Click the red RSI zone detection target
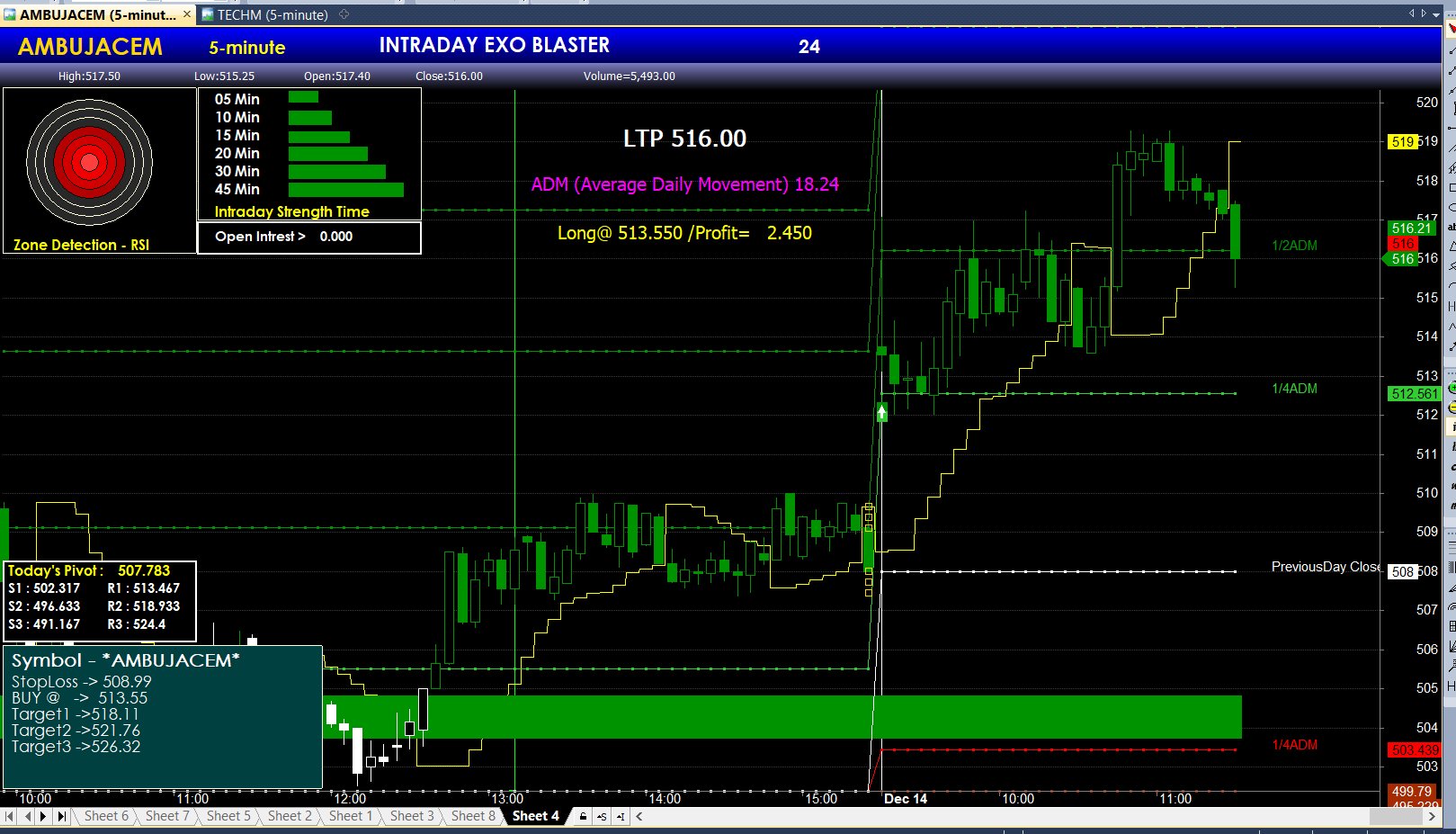The image size is (1456, 834). click(x=89, y=162)
